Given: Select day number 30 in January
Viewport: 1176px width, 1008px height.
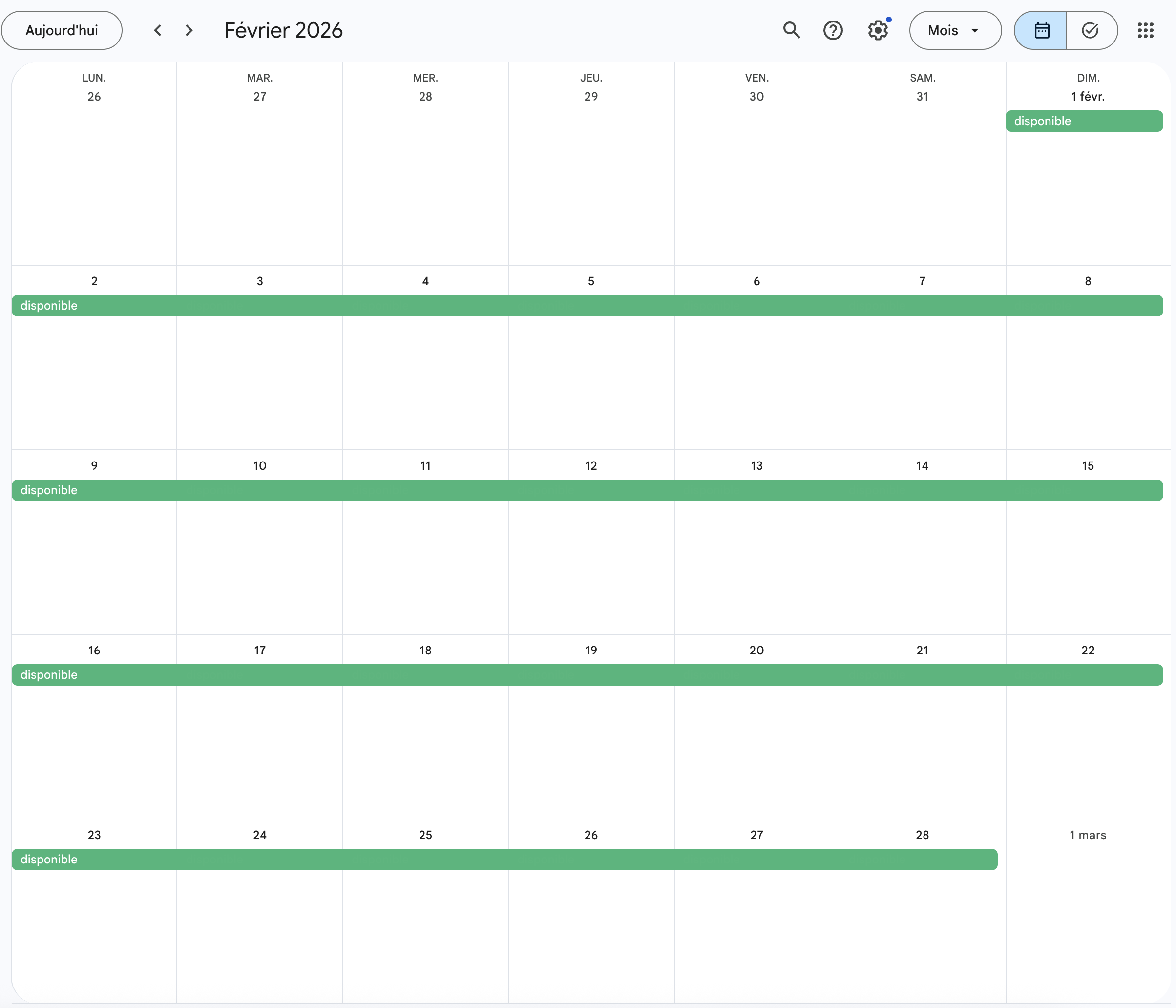Looking at the screenshot, I should pos(756,97).
